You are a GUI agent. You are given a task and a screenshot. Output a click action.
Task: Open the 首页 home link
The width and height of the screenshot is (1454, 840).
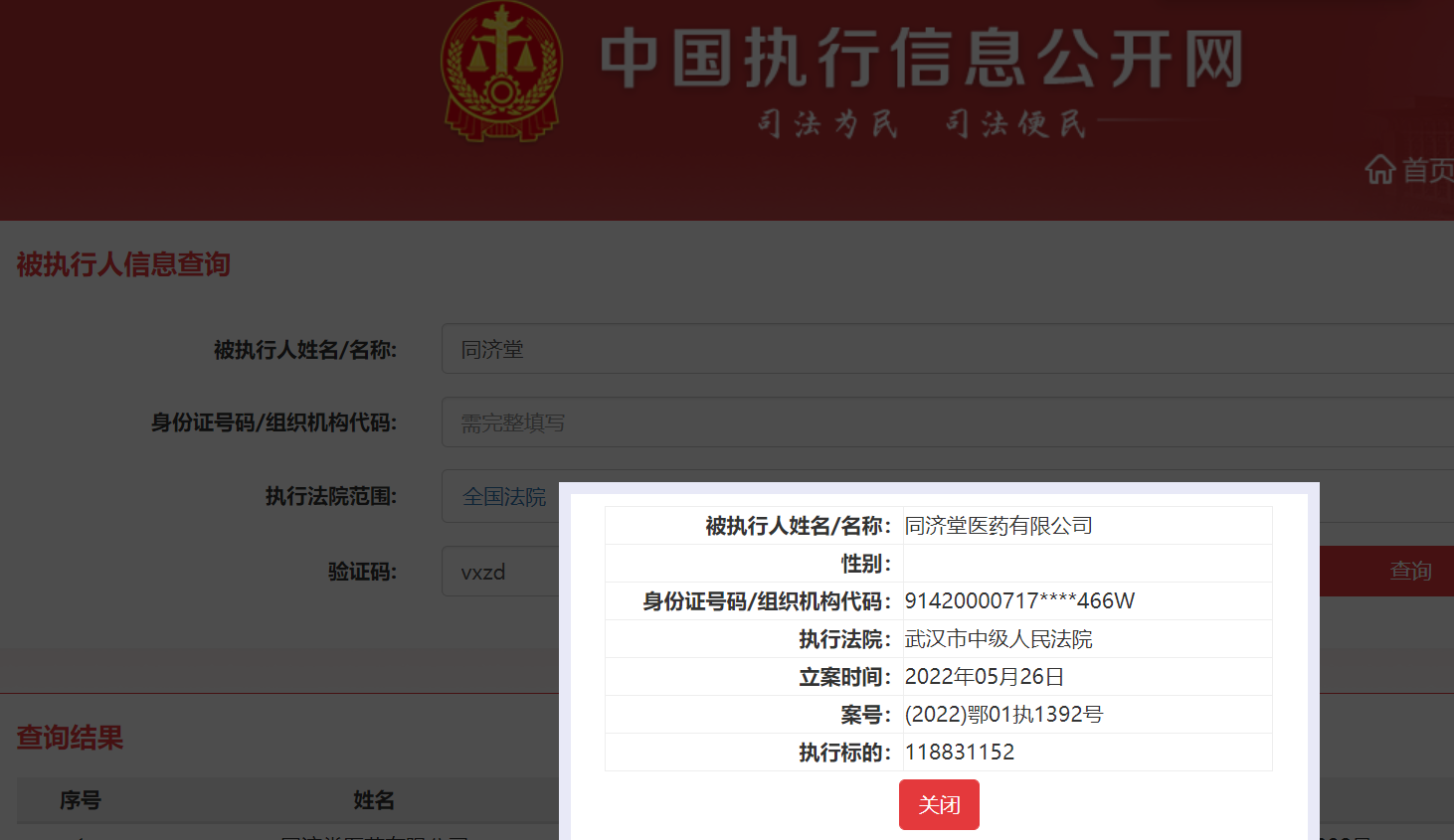(1427, 170)
